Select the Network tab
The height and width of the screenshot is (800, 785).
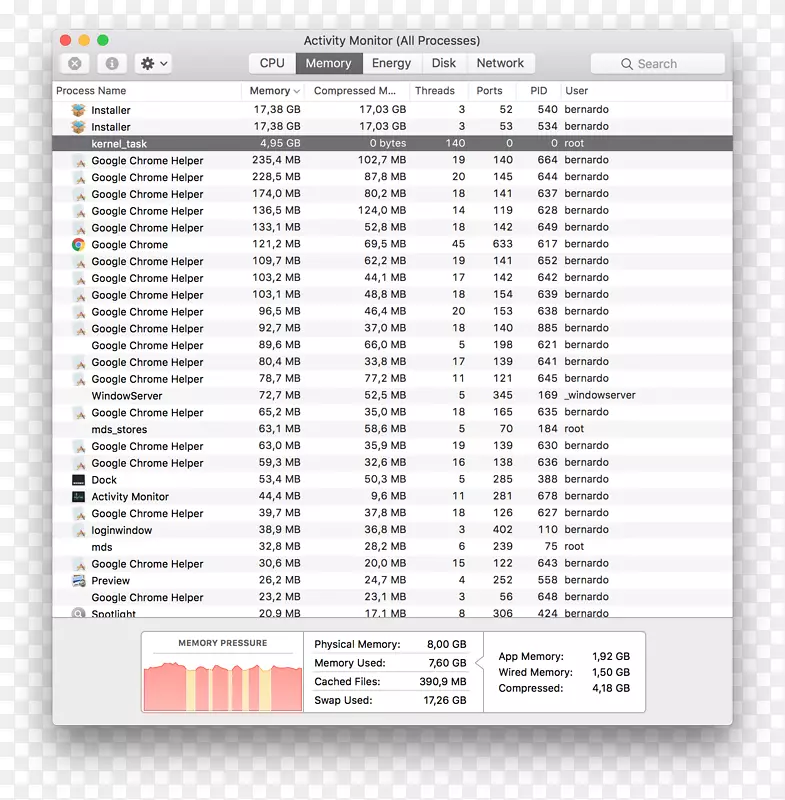point(500,63)
